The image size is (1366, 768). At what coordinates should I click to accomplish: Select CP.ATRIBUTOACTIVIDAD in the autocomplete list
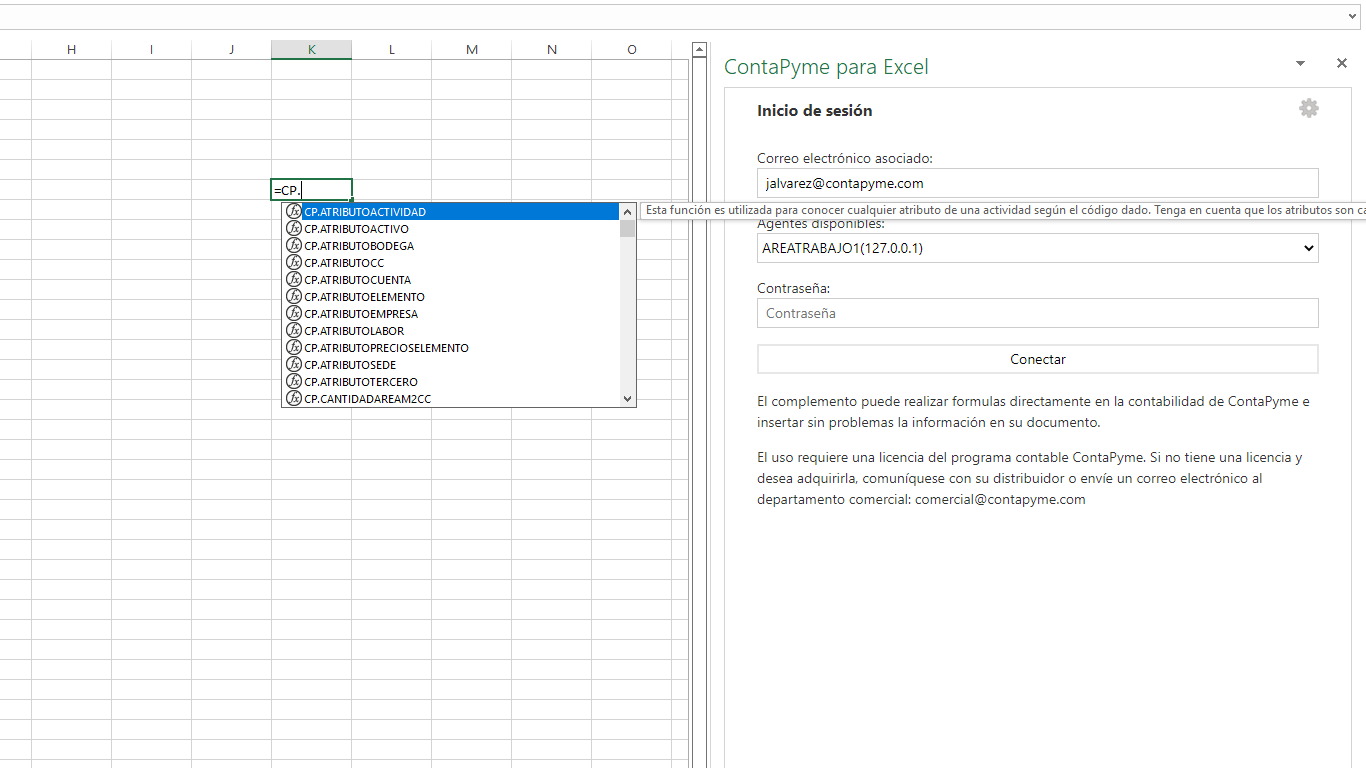click(452, 212)
